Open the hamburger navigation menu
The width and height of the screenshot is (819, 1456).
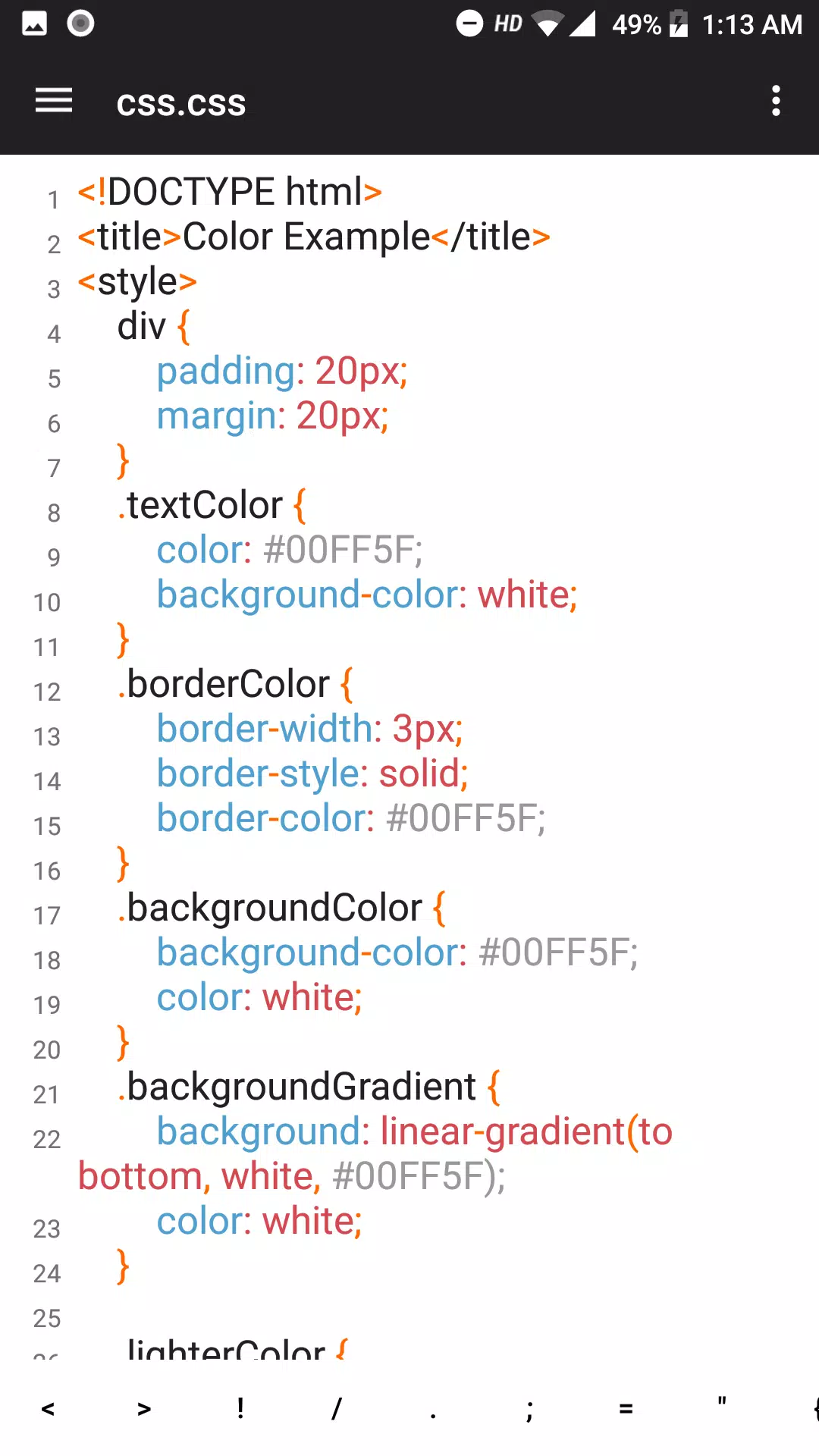click(x=53, y=101)
